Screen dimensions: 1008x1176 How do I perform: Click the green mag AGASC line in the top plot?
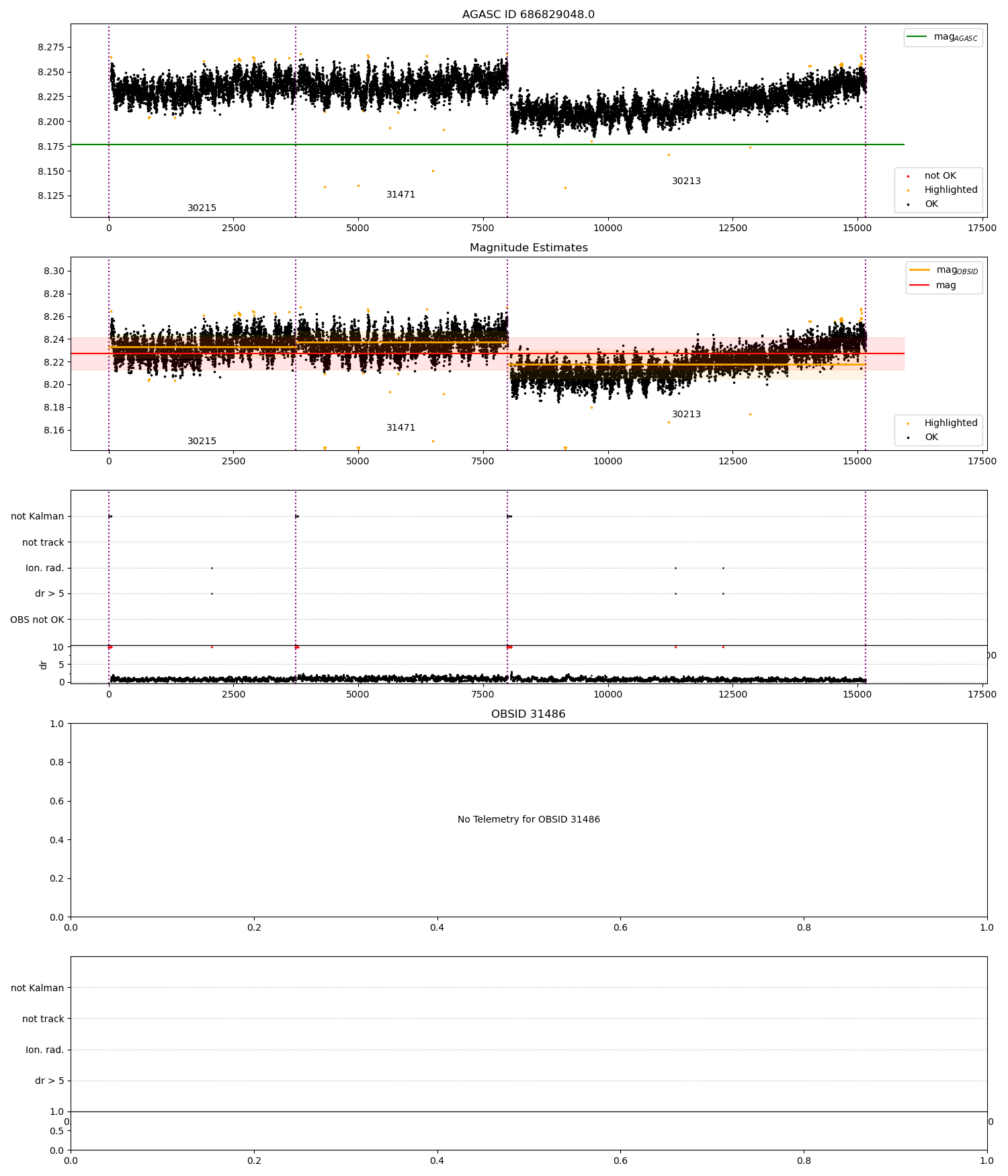pyautogui.click(x=487, y=144)
